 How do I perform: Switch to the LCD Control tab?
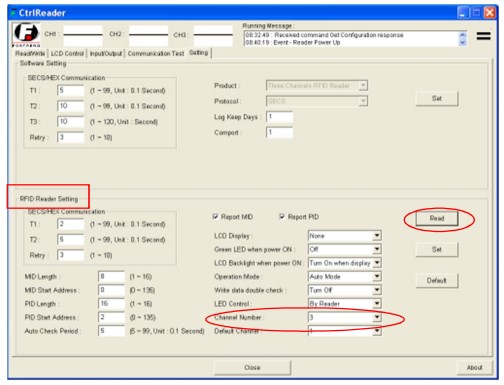pos(67,53)
